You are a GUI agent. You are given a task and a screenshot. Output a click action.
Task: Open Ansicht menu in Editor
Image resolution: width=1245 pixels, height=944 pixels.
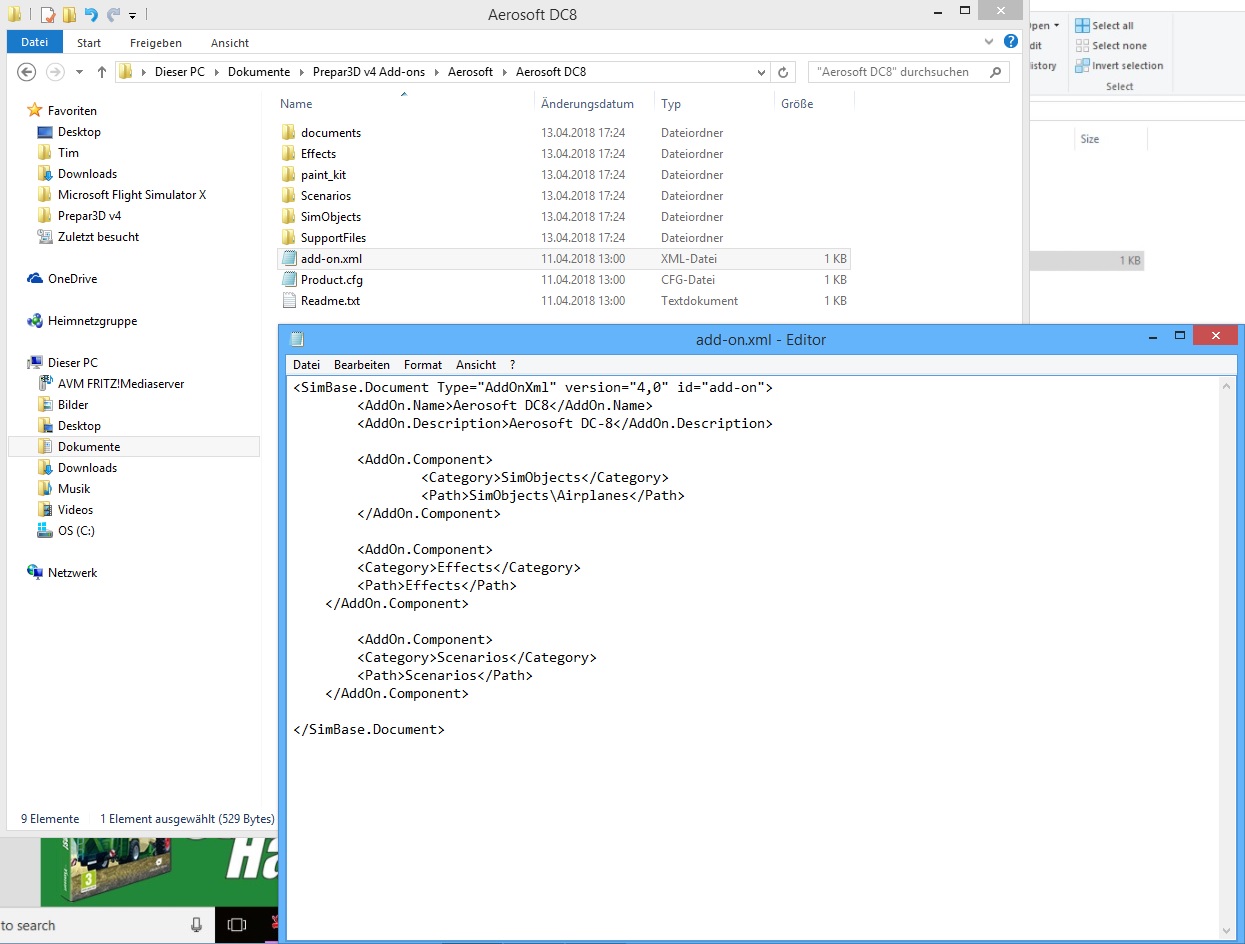476,365
